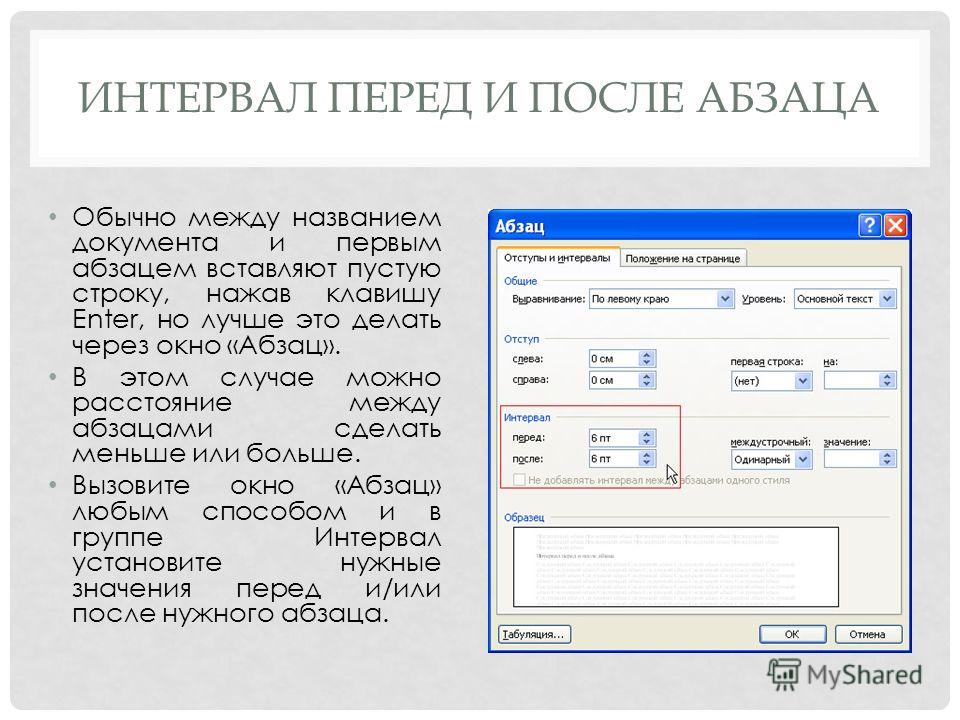
Task: Click the перед interval field with 6 пт
Action: pos(614,438)
